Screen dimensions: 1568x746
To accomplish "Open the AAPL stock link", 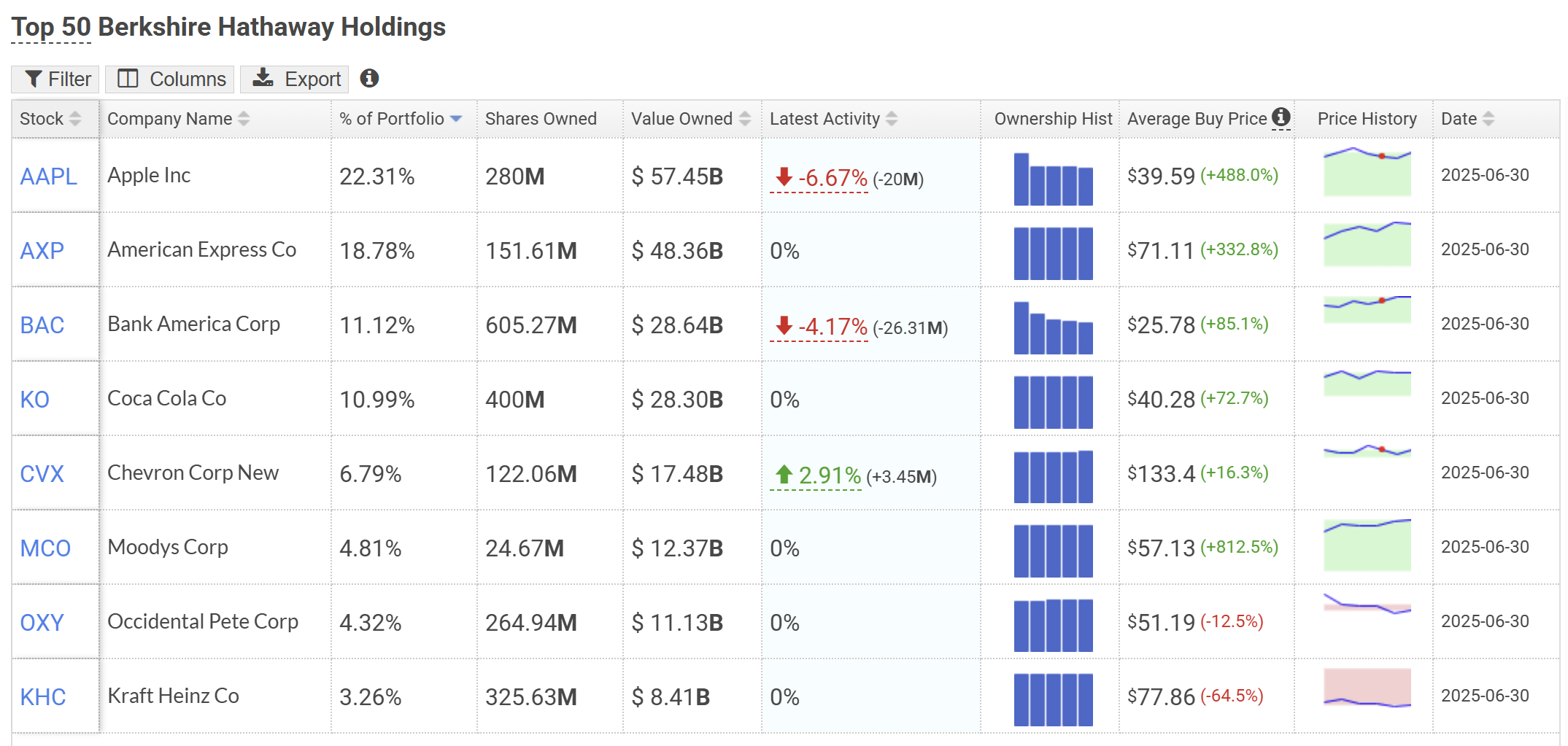I will (48, 176).
